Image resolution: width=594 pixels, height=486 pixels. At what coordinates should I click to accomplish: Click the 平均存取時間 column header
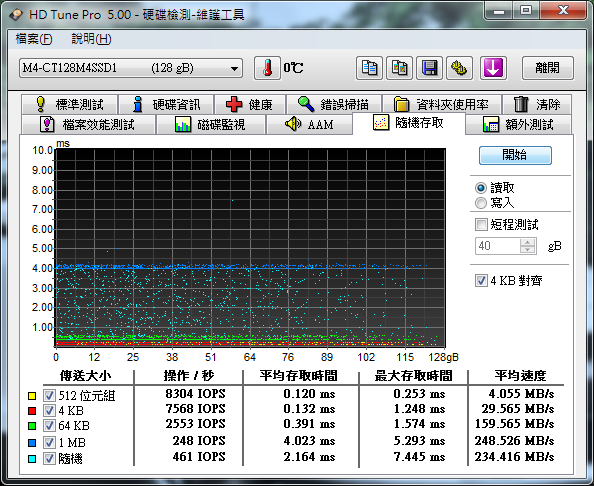[x=299, y=375]
